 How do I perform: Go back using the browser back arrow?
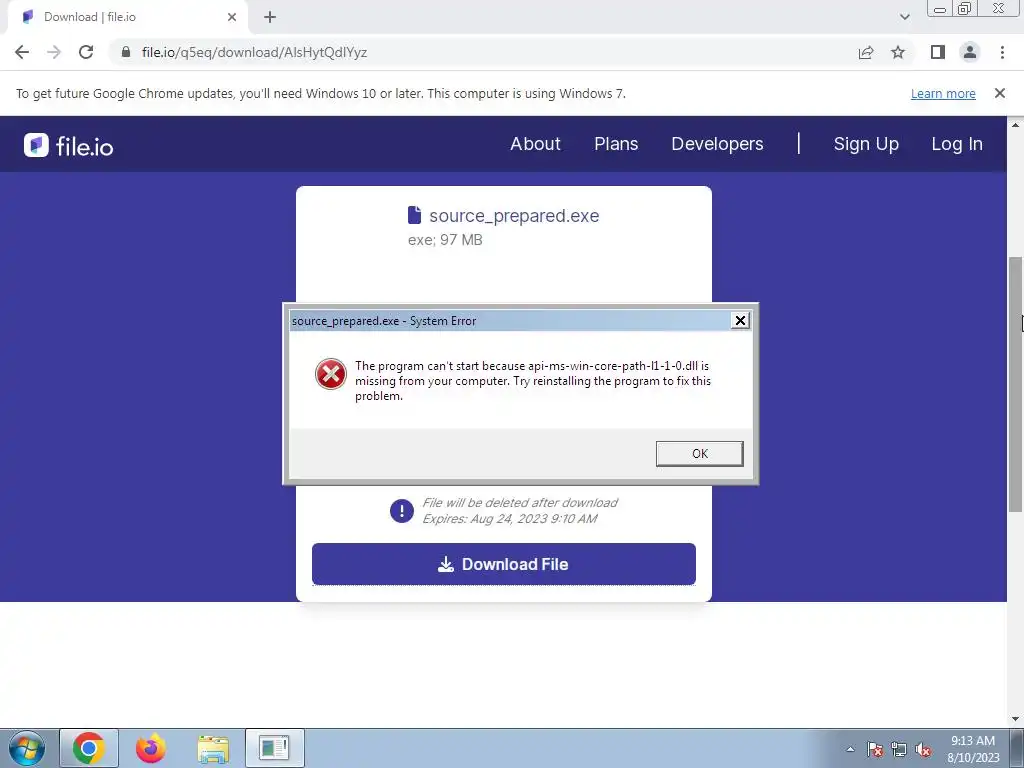coord(22,52)
